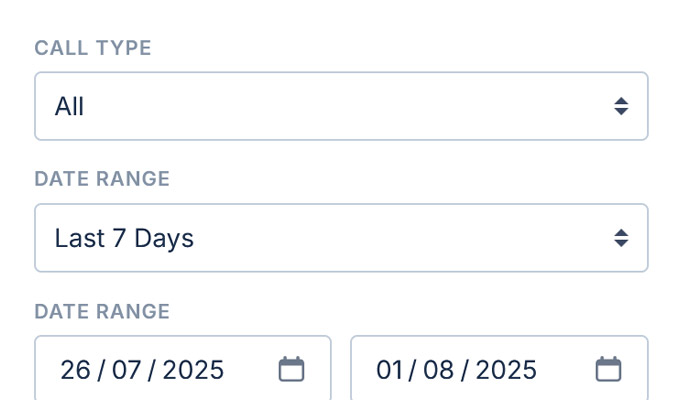The width and height of the screenshot is (682, 400).
Task: Click DATE RANGE label above Last 7 Days
Action: pos(102,179)
